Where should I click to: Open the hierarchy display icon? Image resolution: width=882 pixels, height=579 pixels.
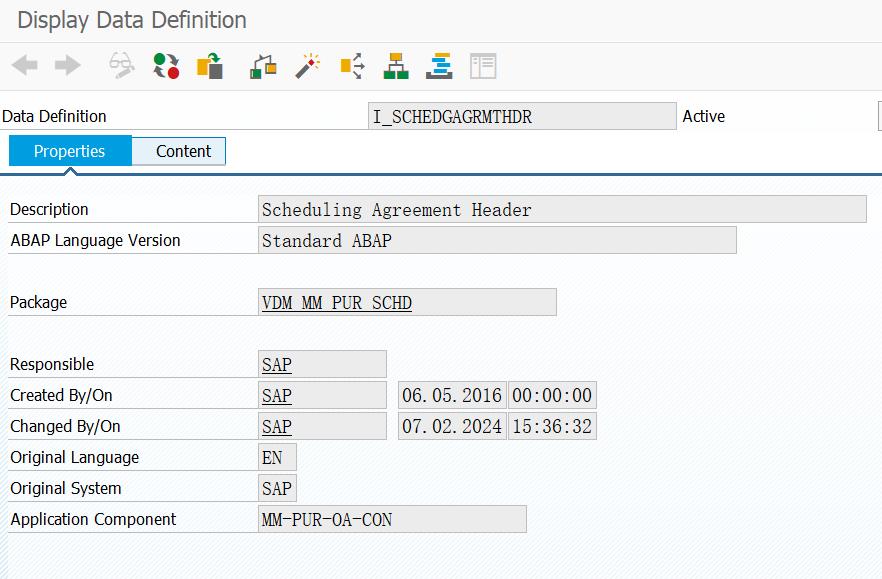[x=260, y=65]
